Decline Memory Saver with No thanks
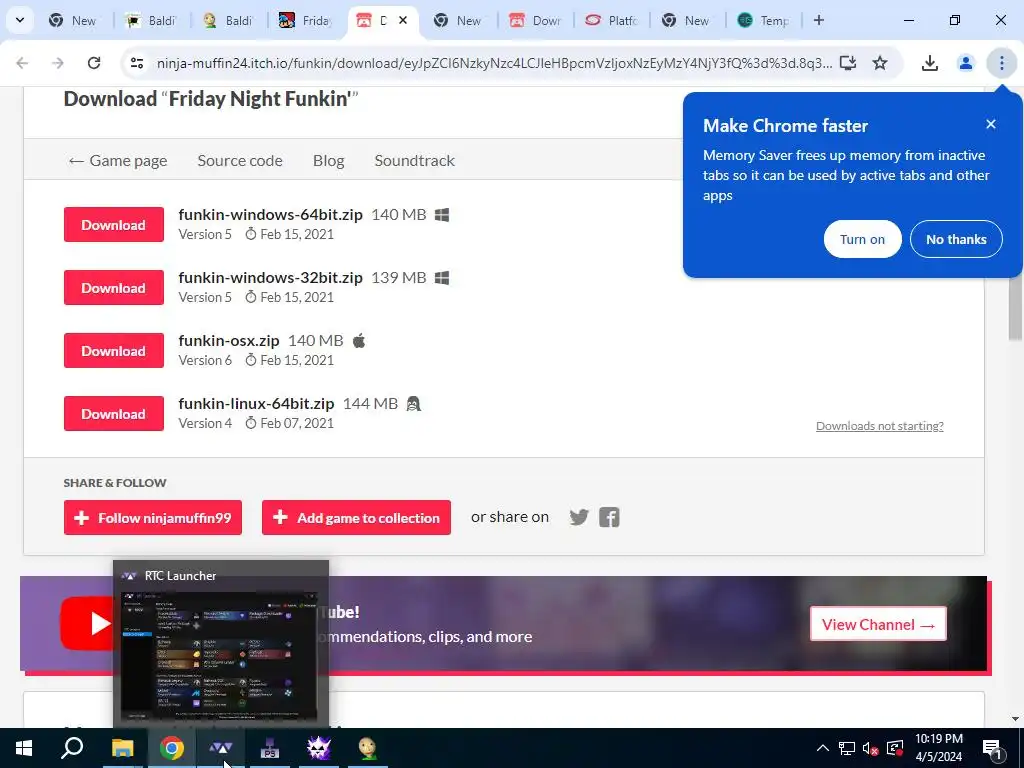 click(956, 239)
